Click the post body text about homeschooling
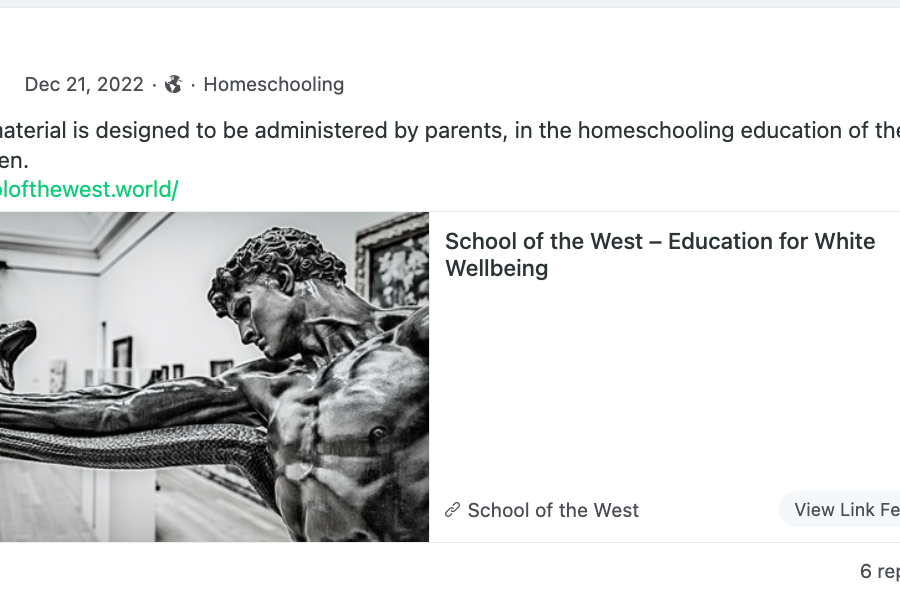 point(450,145)
